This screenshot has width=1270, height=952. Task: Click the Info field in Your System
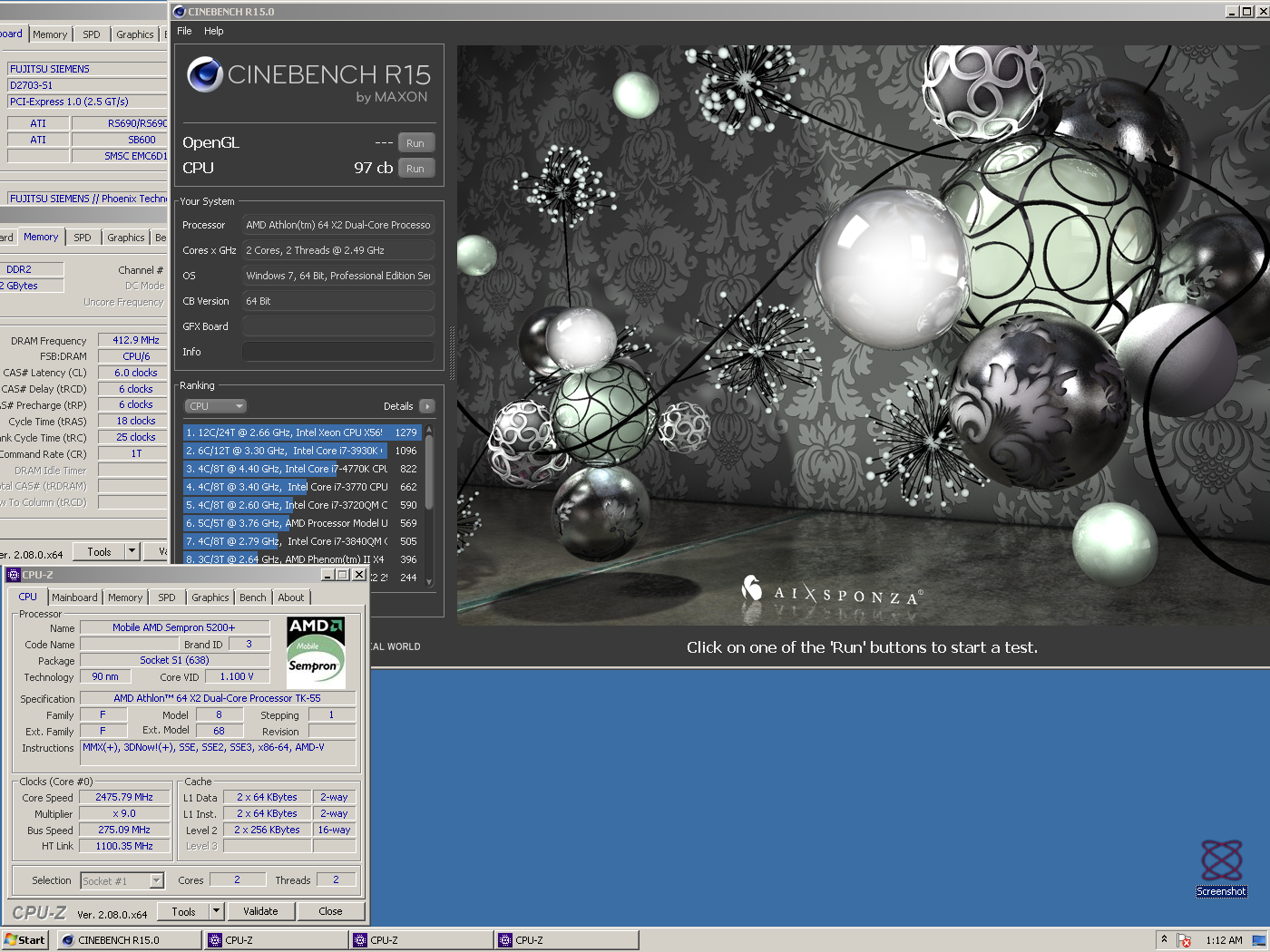(338, 352)
